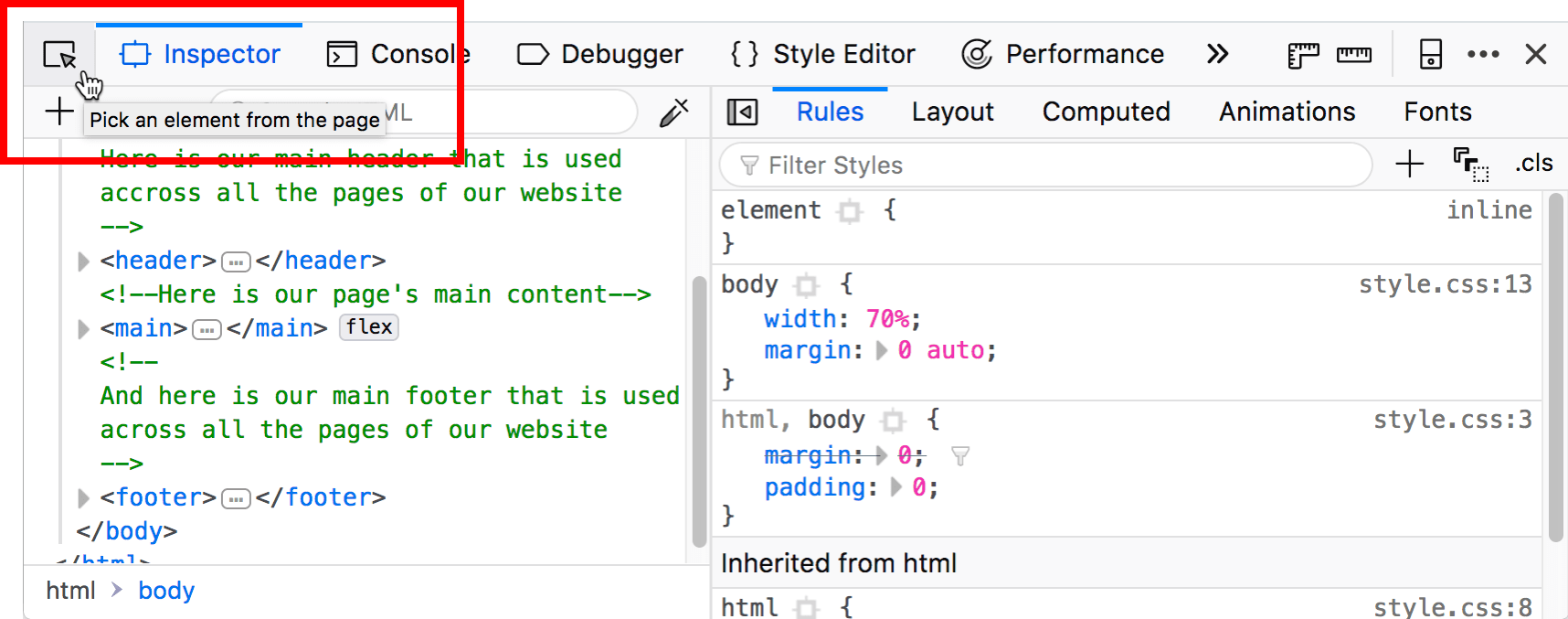Switch to the Layout tab
The width and height of the screenshot is (1568, 619).
pyautogui.click(x=952, y=112)
